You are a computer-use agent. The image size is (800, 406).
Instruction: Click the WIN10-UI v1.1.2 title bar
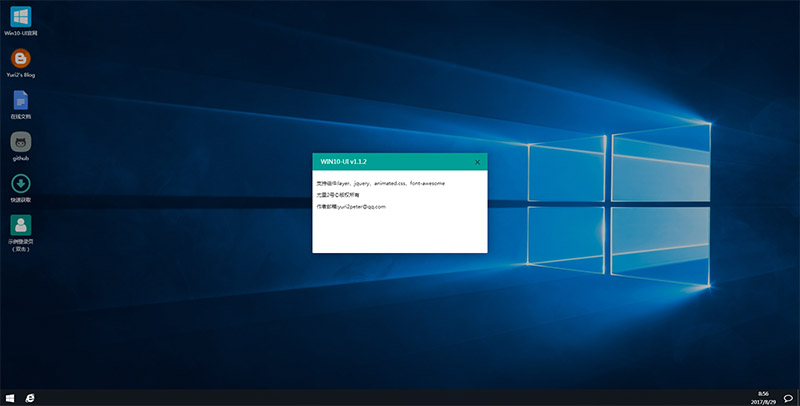tap(390, 162)
